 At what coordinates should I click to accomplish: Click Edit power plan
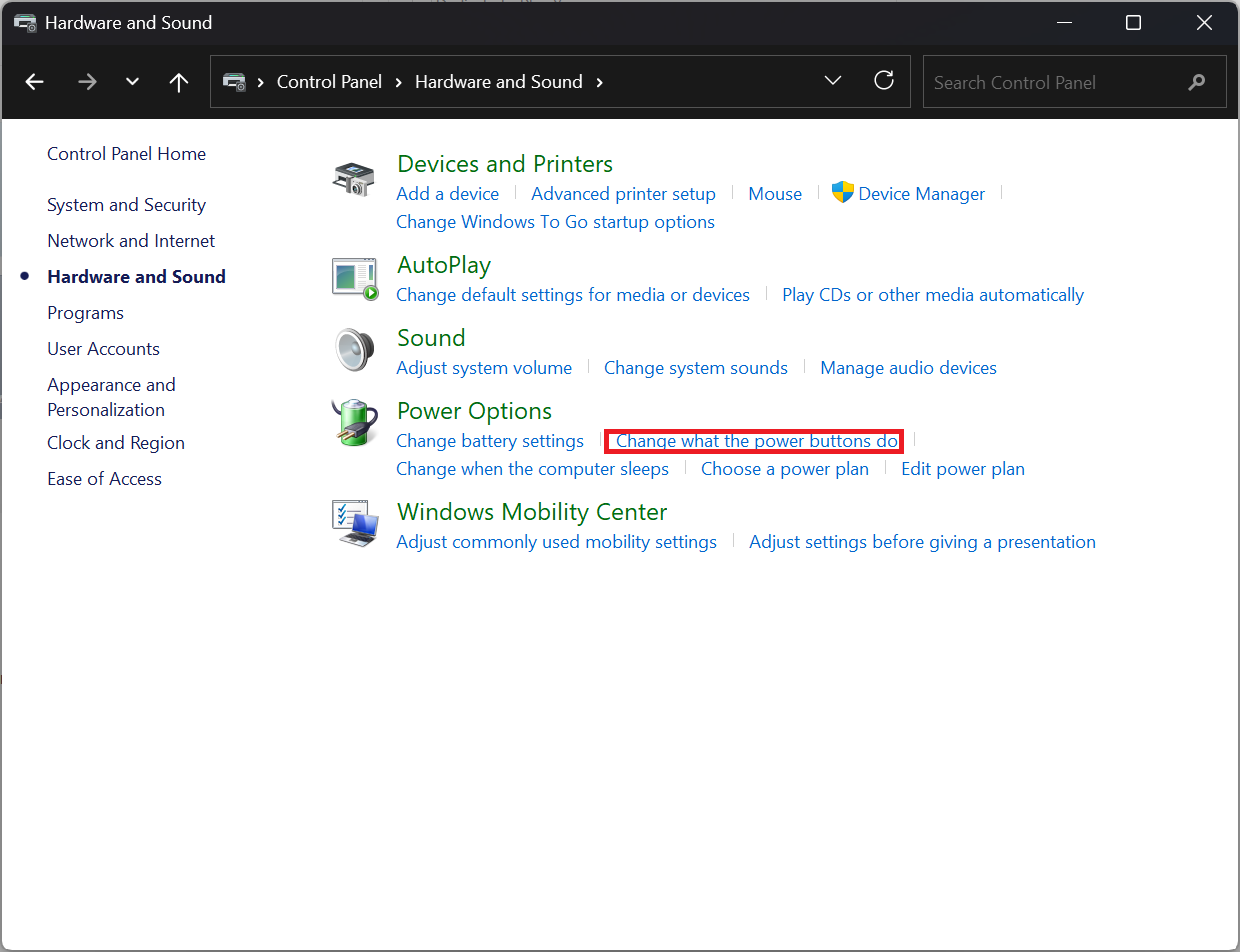pos(963,469)
